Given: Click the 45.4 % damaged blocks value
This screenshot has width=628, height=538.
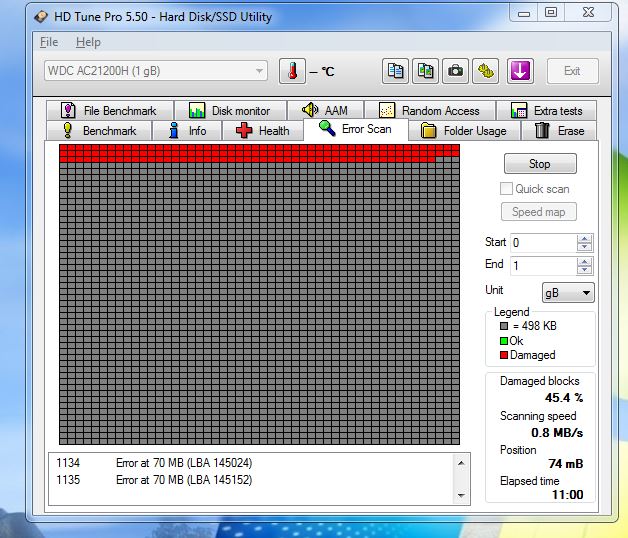Looking at the screenshot, I should pyautogui.click(x=564, y=398).
